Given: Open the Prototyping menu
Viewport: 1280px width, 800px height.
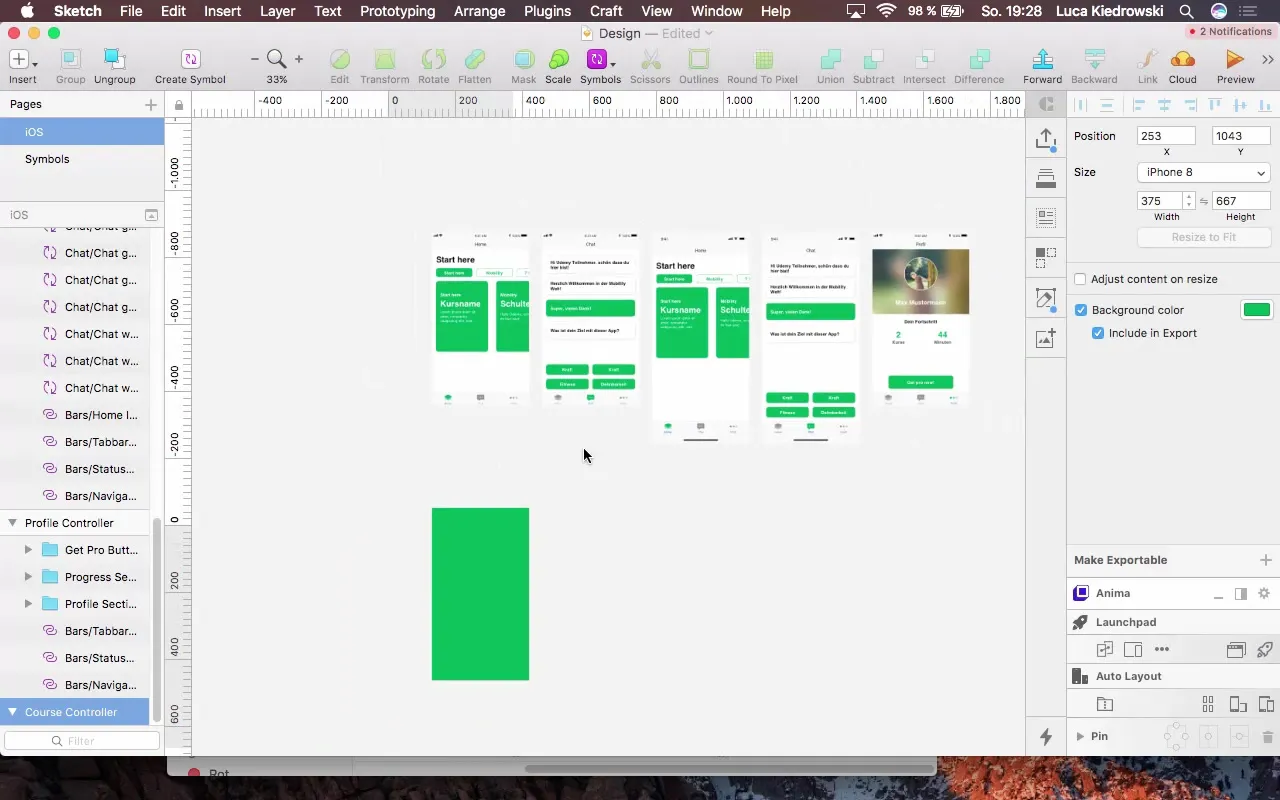Looking at the screenshot, I should (x=397, y=11).
